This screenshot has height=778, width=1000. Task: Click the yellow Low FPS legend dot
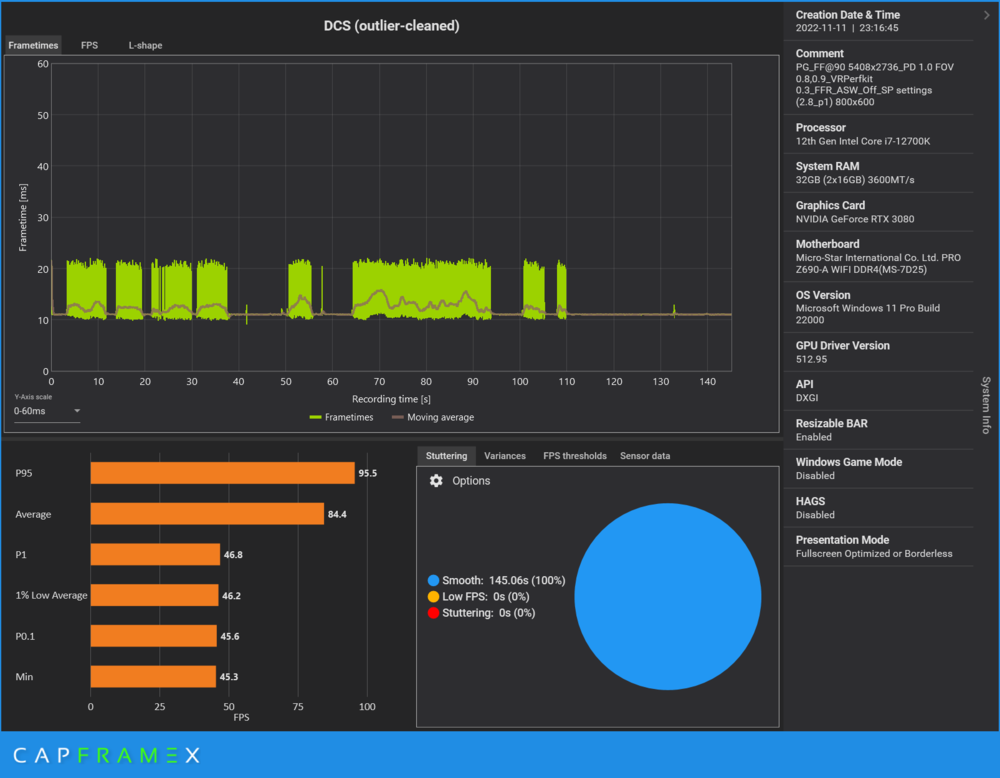coord(433,597)
